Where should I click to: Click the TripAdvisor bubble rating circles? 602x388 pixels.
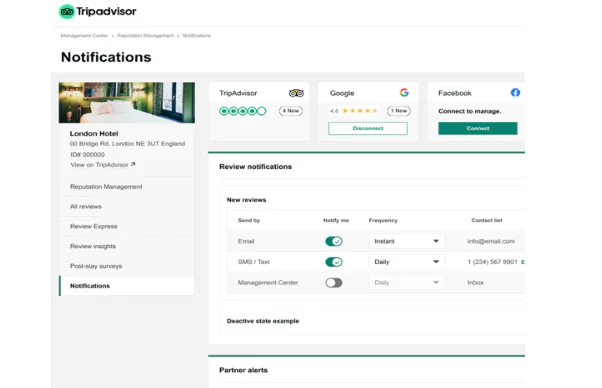(x=243, y=111)
